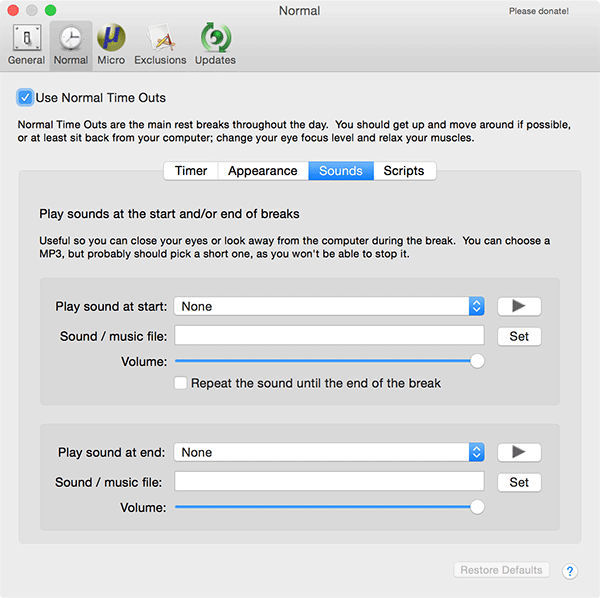600x598 pixels.
Task: Open the Play sound at end dropdown
Action: (329, 452)
